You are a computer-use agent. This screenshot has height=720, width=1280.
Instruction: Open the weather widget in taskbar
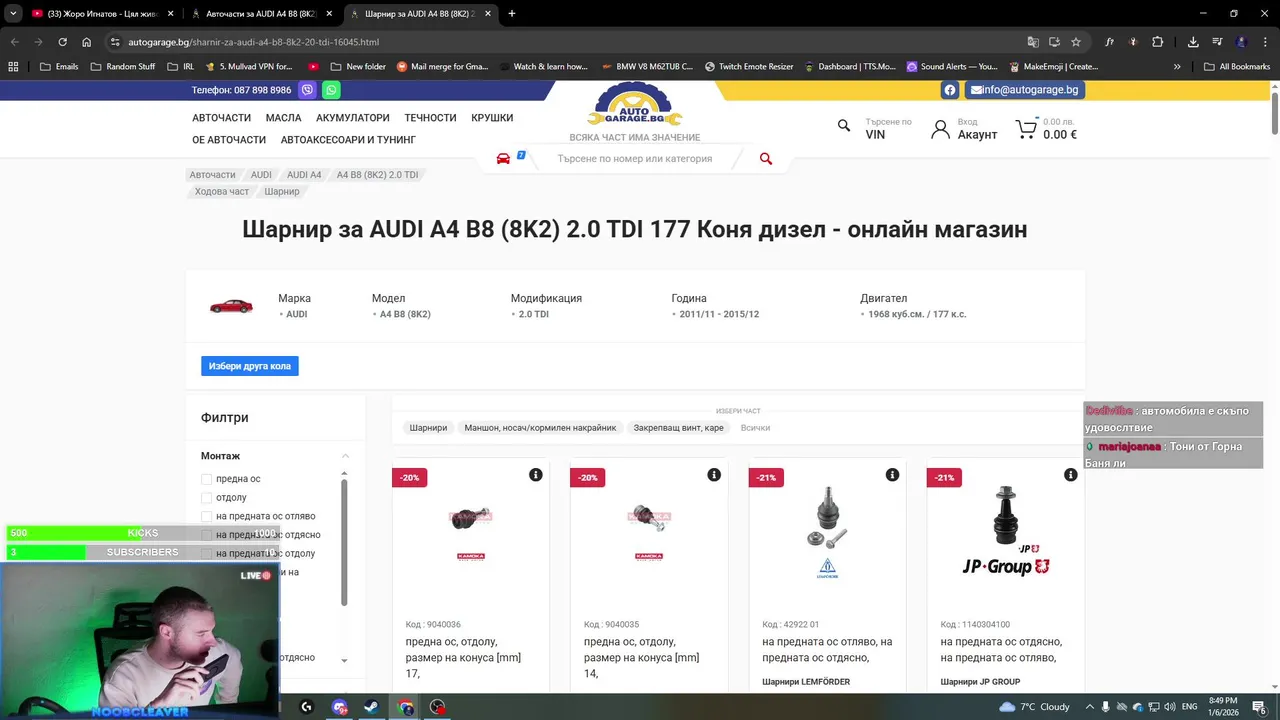click(1034, 707)
